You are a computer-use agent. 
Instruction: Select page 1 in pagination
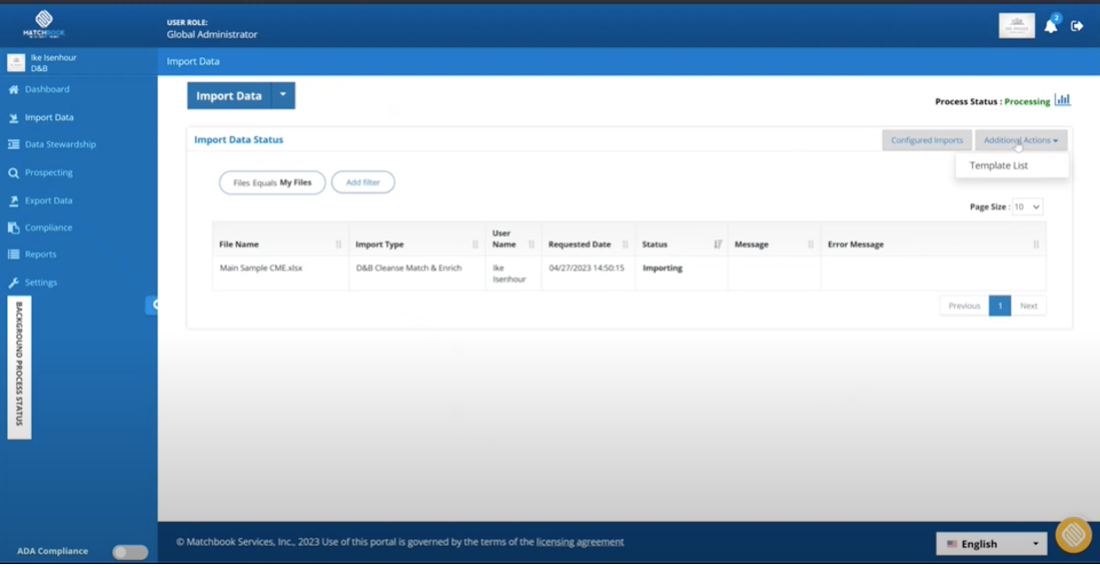[1000, 306]
